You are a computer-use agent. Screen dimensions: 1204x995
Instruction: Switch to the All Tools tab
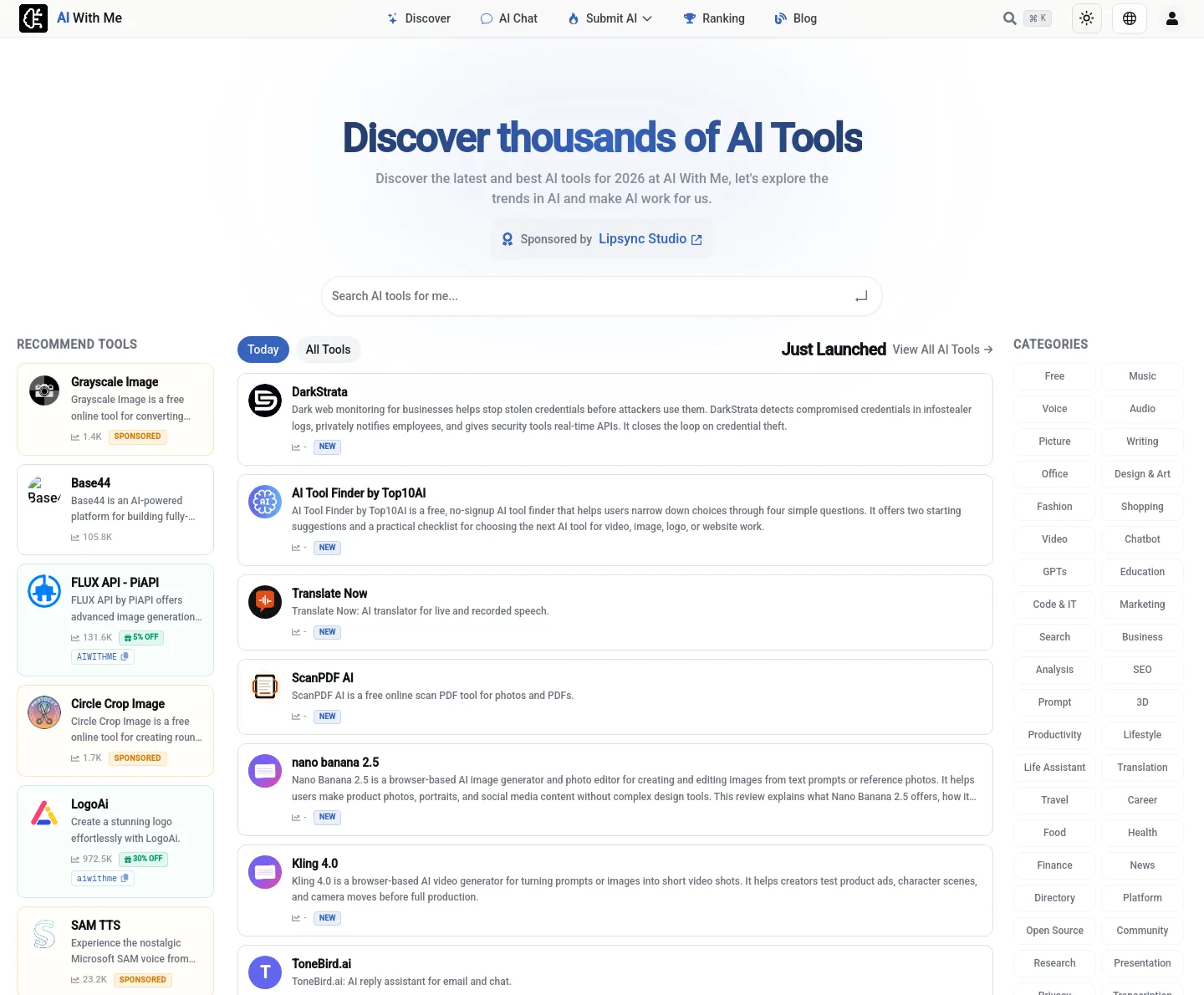click(329, 350)
